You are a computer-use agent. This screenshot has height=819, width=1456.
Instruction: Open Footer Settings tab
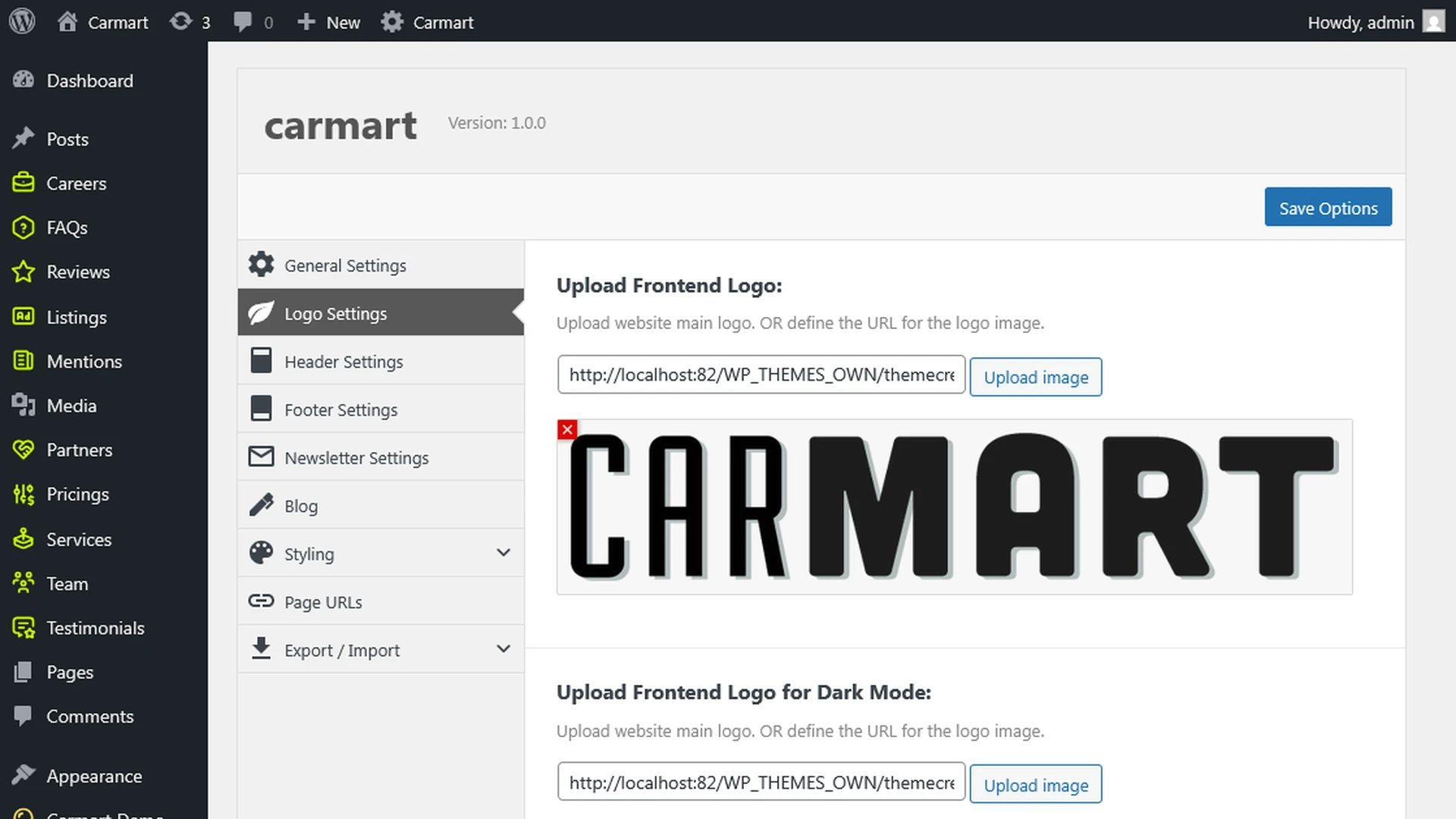click(x=381, y=409)
